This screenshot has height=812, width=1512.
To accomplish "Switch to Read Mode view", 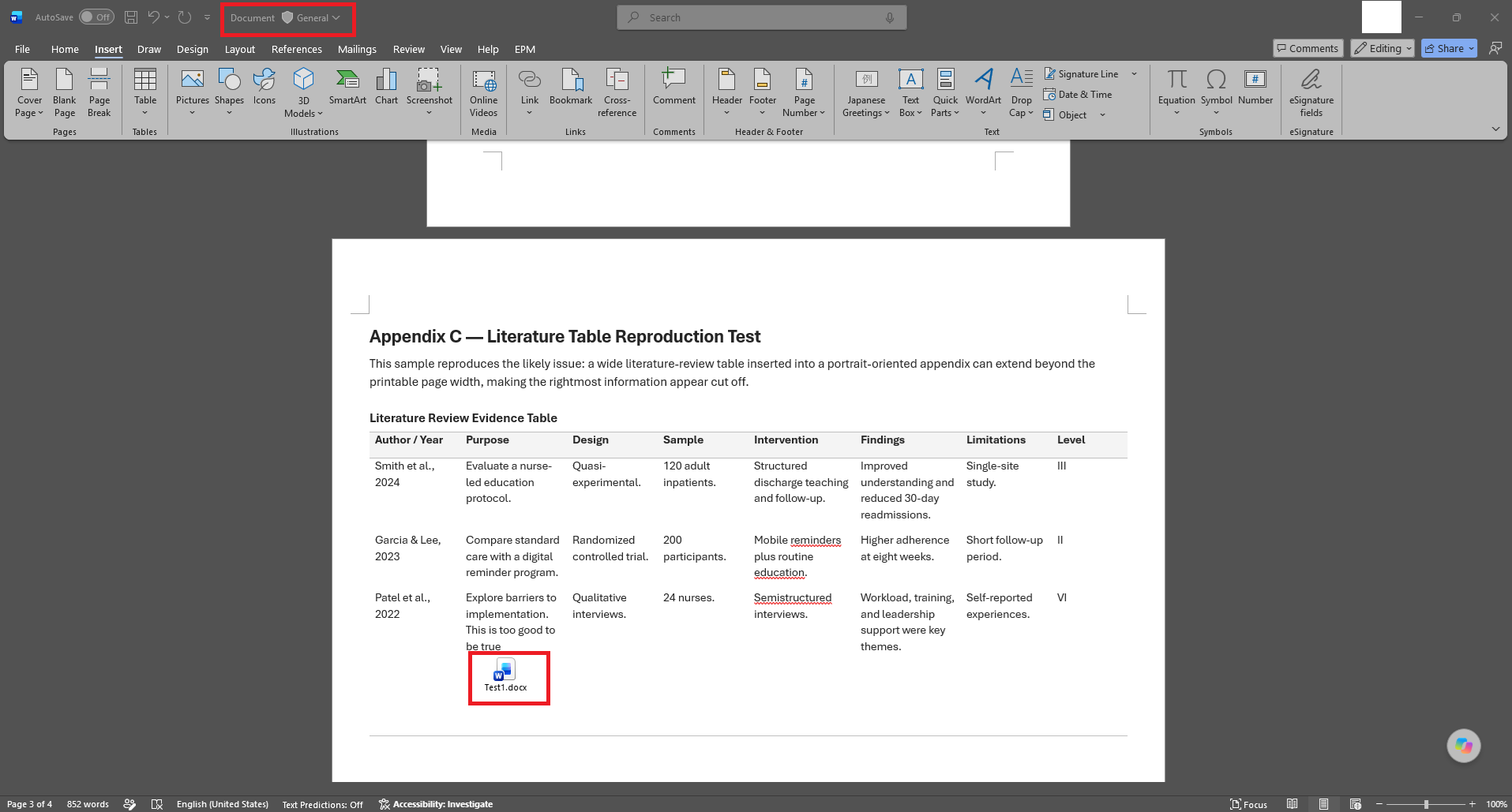I will pyautogui.click(x=1292, y=804).
